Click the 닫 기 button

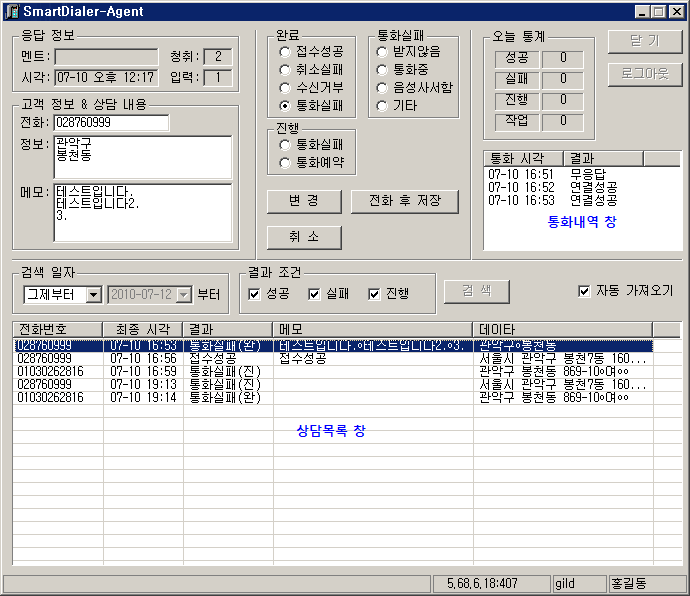coord(645,42)
